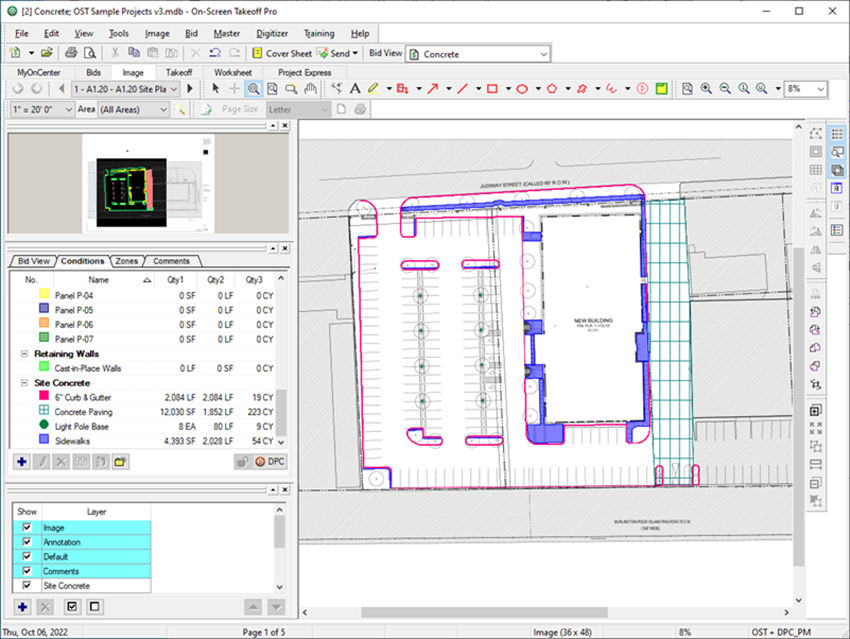The width and height of the screenshot is (850, 639).
Task: Click the zoom in magnifier icon
Action: click(707, 89)
